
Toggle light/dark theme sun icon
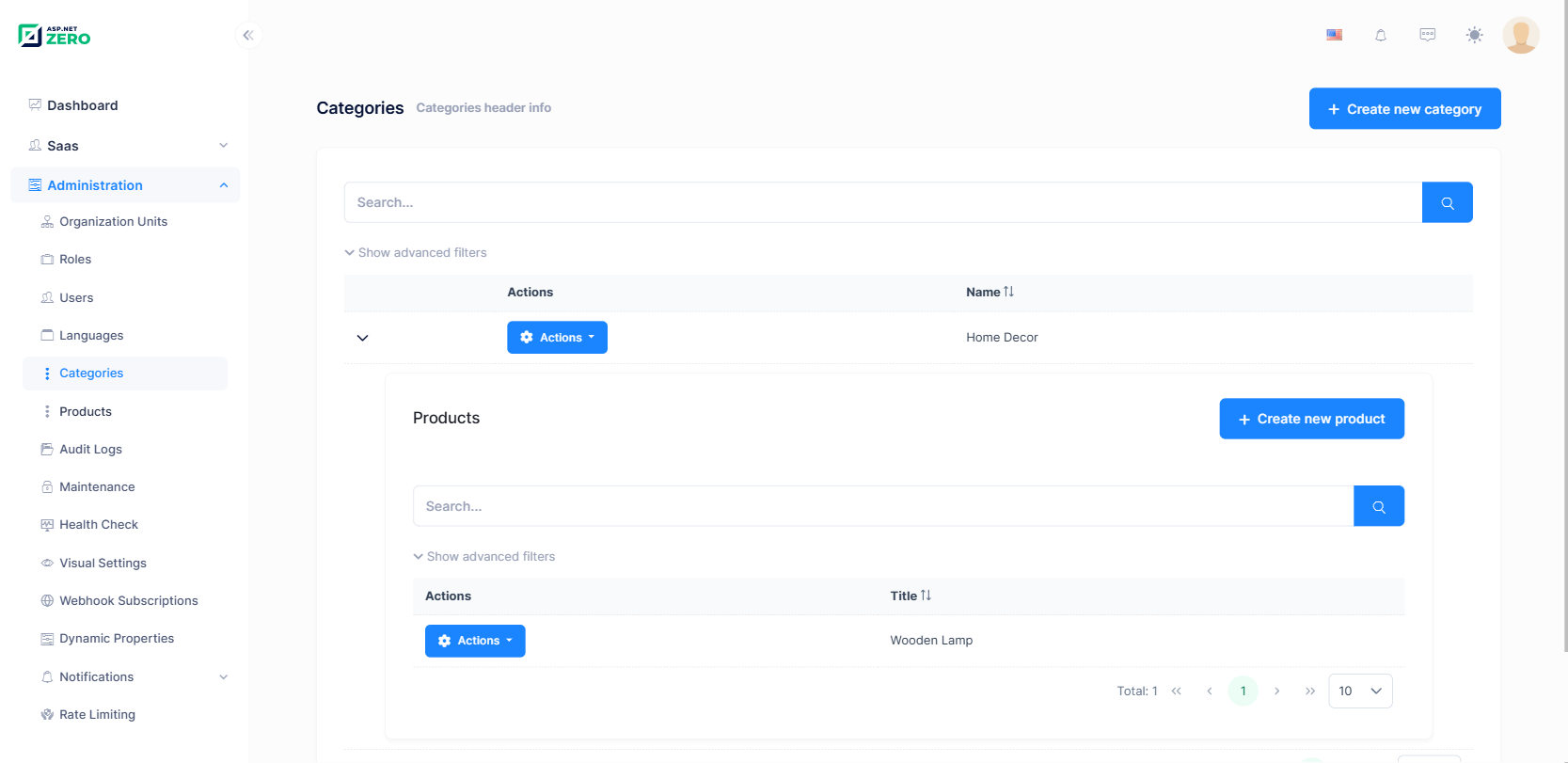[1474, 35]
